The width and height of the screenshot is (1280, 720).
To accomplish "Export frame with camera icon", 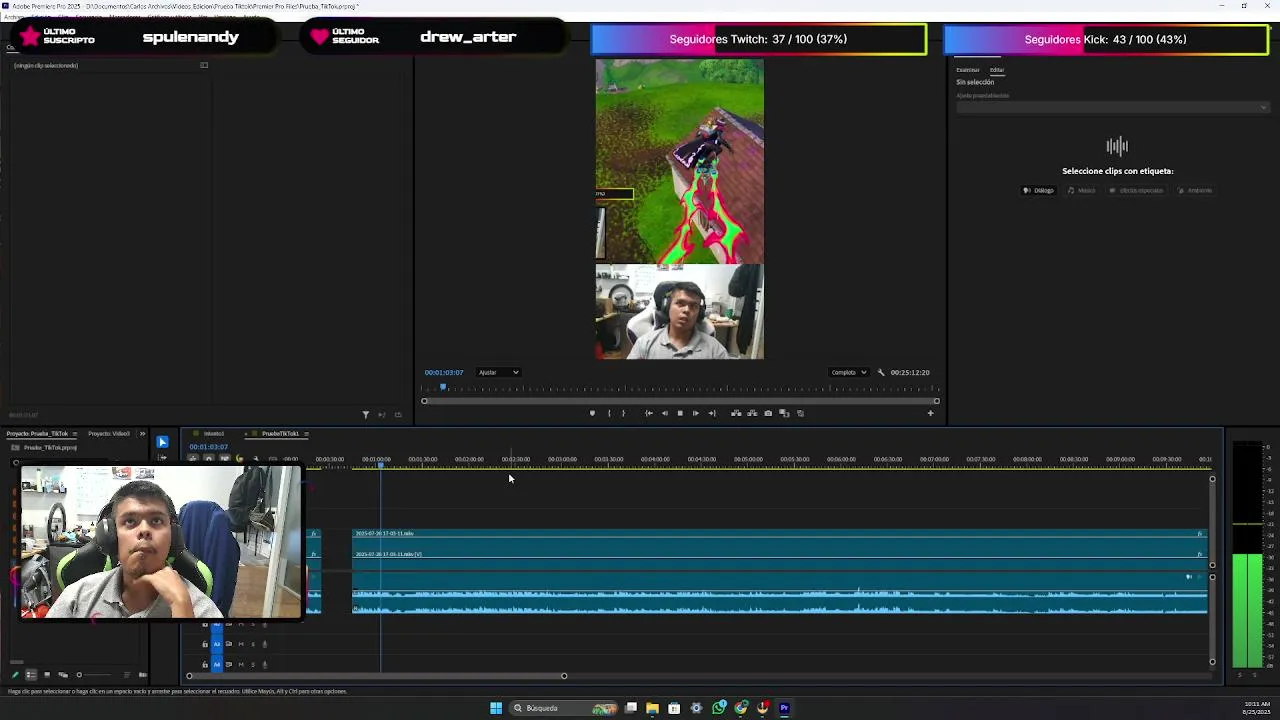I will click(768, 413).
